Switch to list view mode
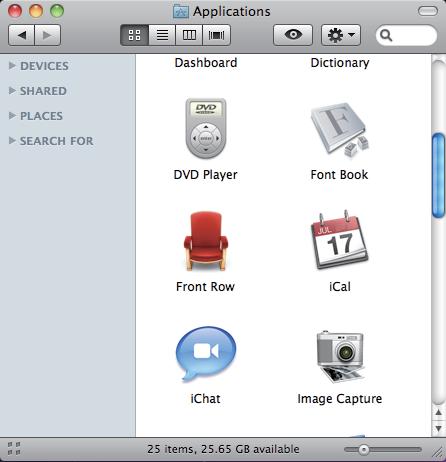The width and height of the screenshot is (446, 462). (162, 35)
